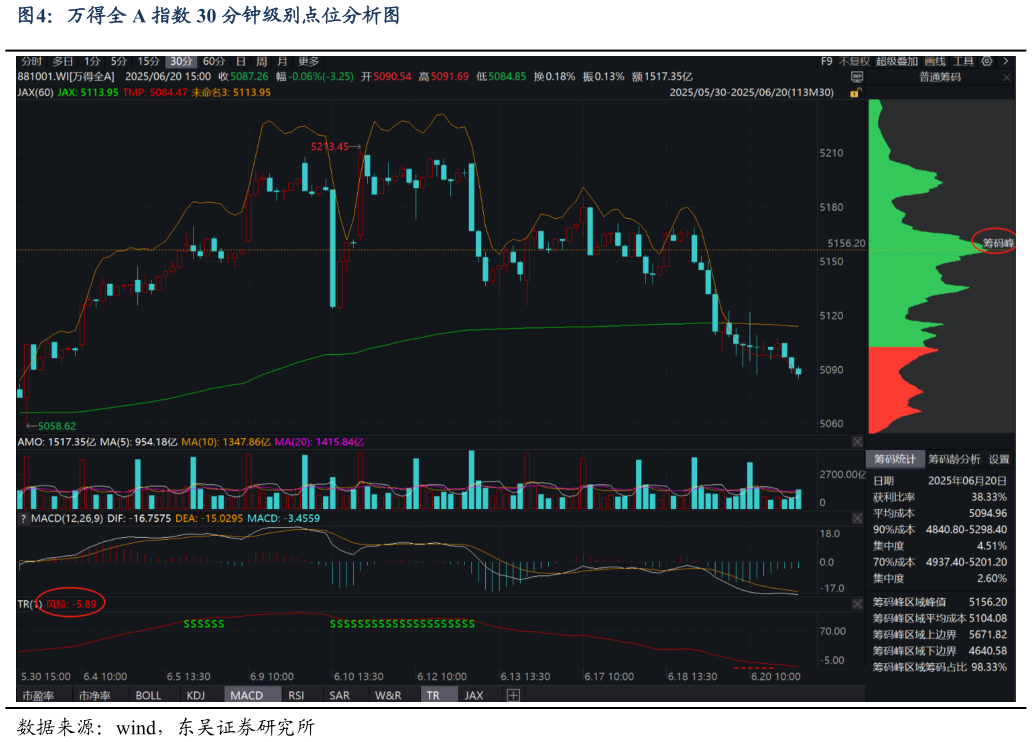Toggle 超级叠加 overlay mode
This screenshot has width=1032, height=742.
897,61
